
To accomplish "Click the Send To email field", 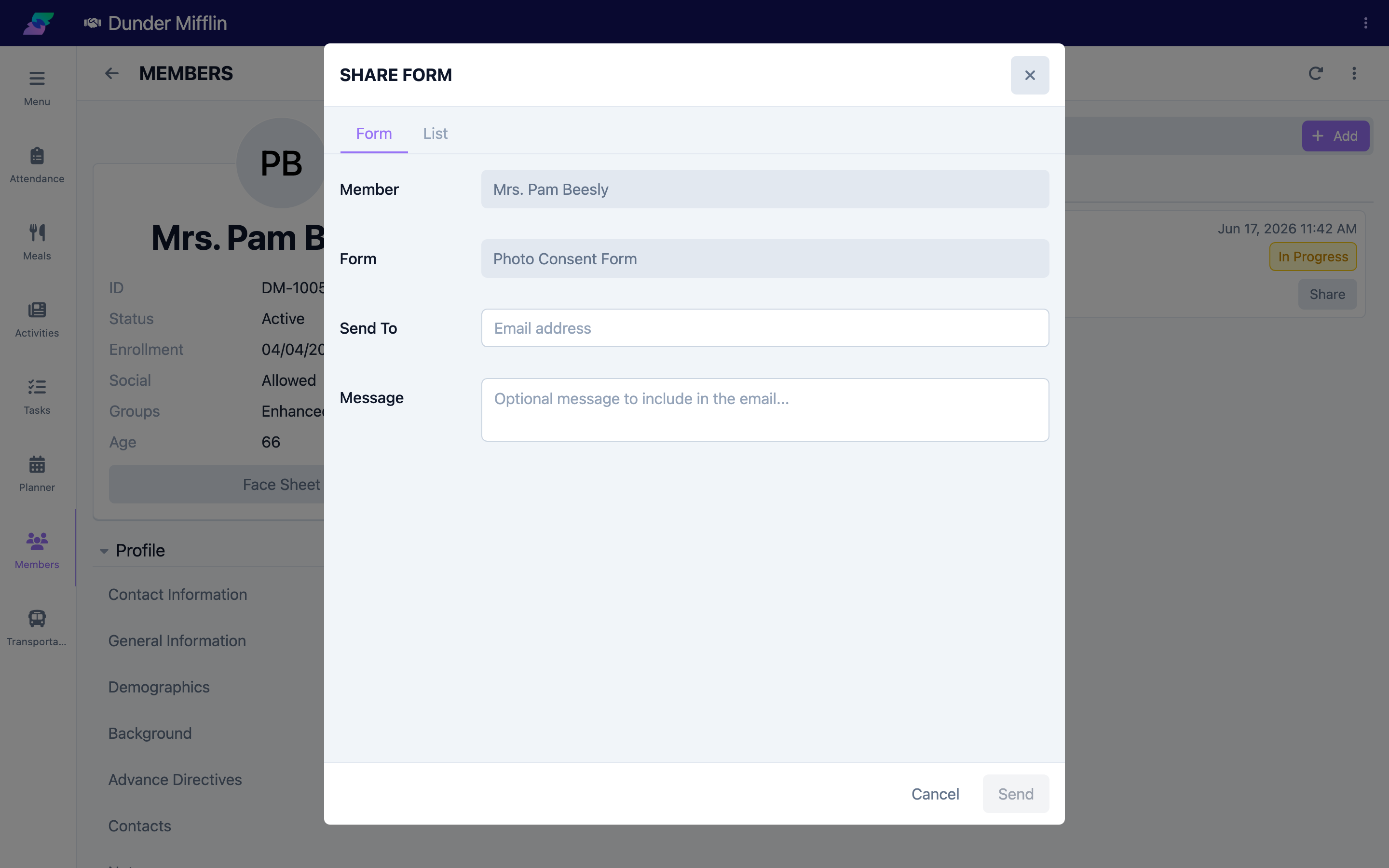I will (764, 328).
